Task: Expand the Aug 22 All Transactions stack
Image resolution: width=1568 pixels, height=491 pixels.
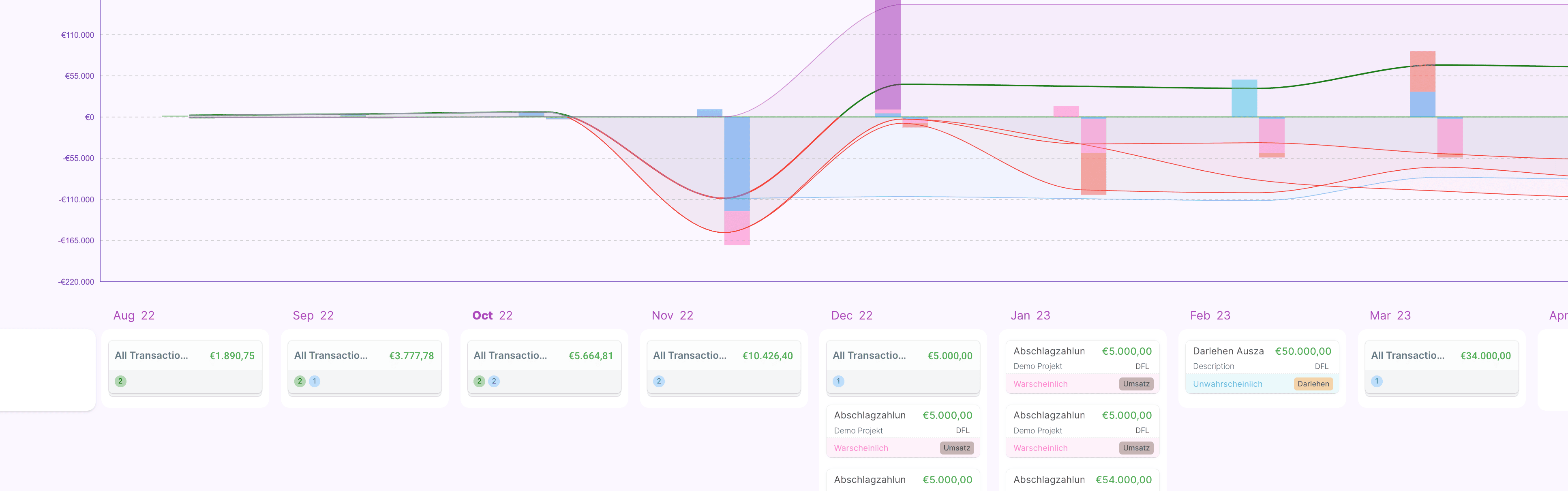Action: 184,356
